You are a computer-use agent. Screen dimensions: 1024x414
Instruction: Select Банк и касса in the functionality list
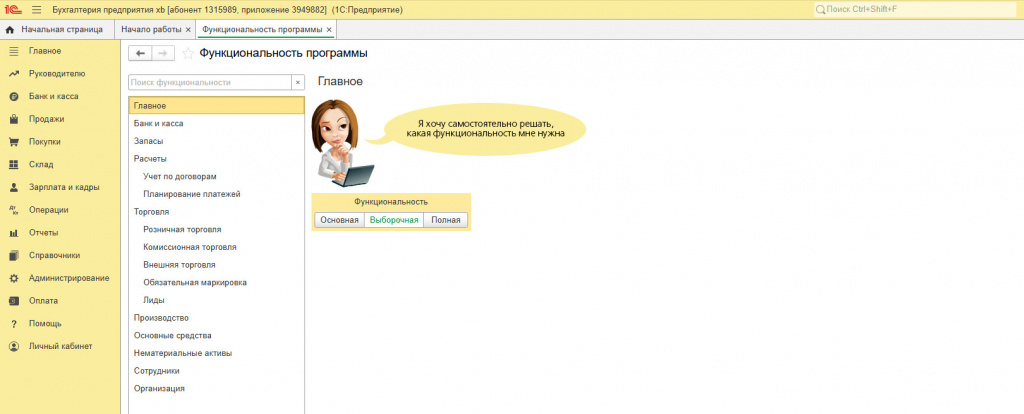217,123
